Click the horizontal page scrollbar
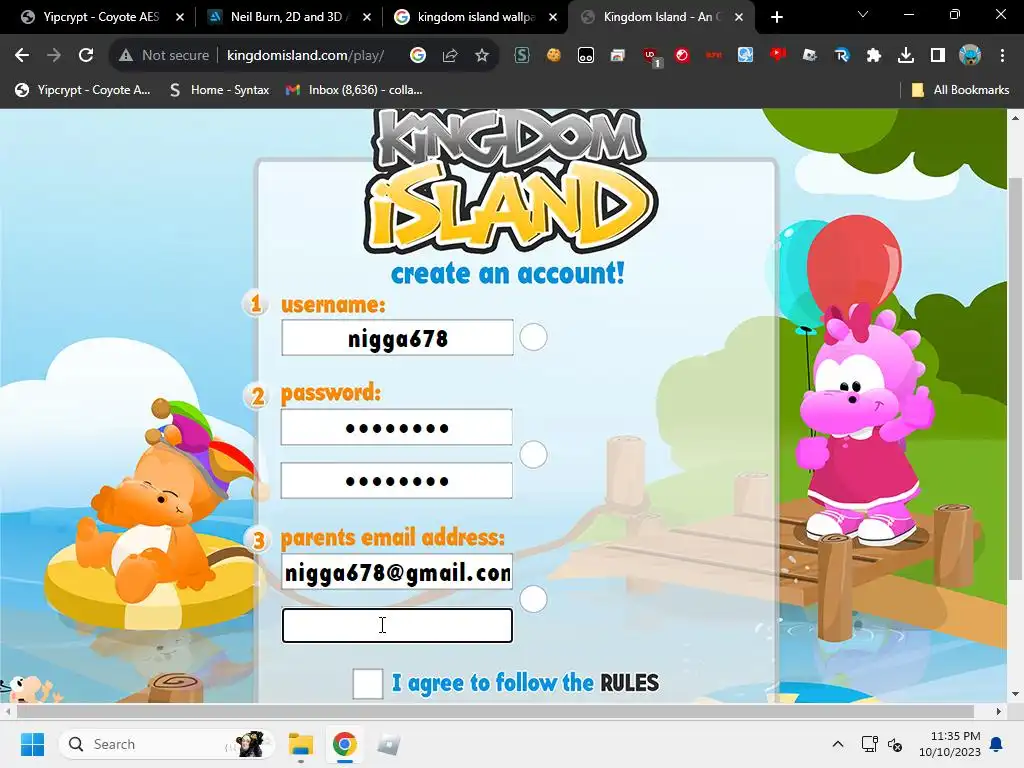The image size is (1024, 768). (495, 711)
